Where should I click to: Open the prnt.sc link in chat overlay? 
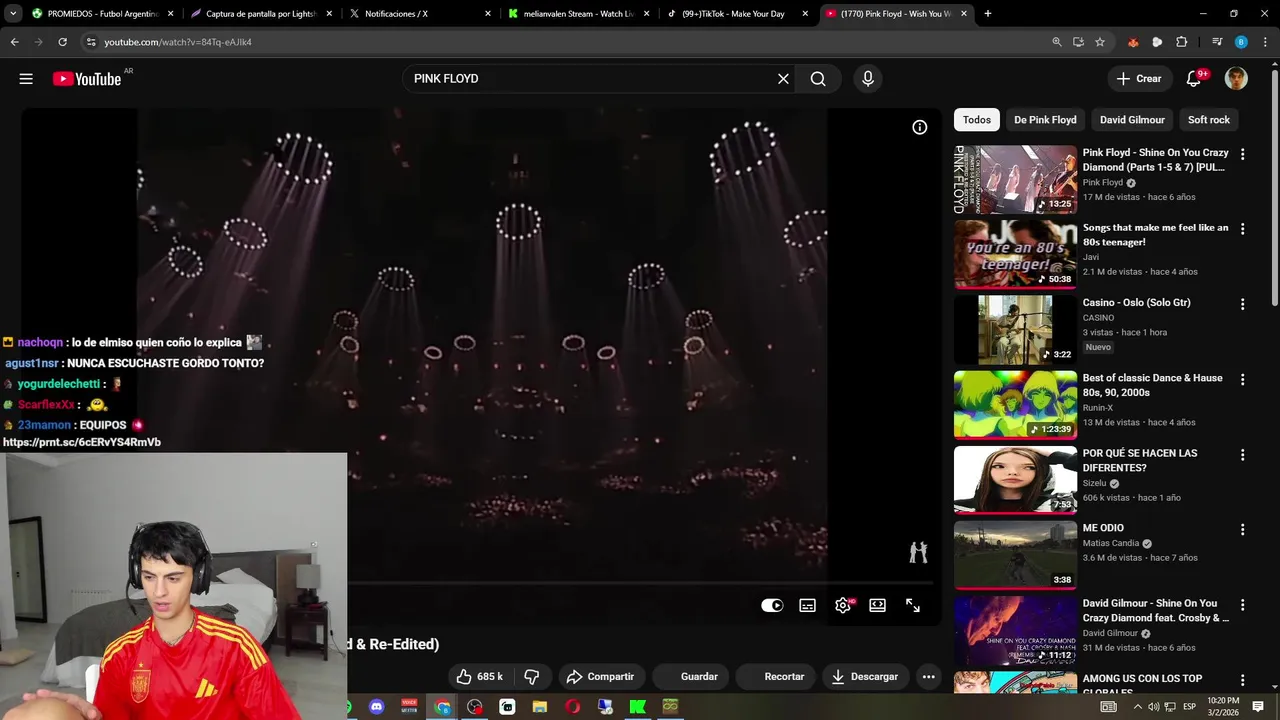(x=82, y=442)
